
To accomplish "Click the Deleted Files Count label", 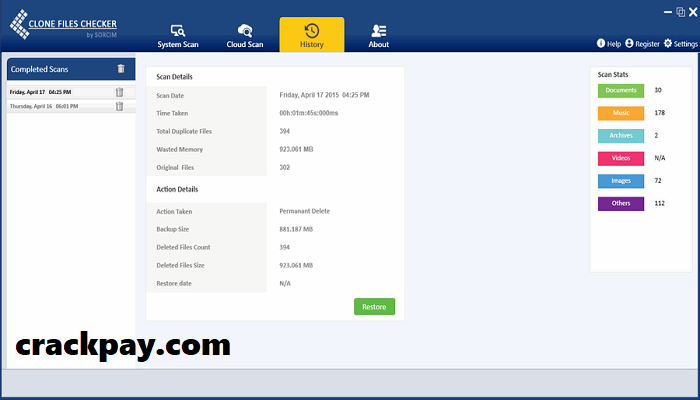I will pyautogui.click(x=183, y=247).
